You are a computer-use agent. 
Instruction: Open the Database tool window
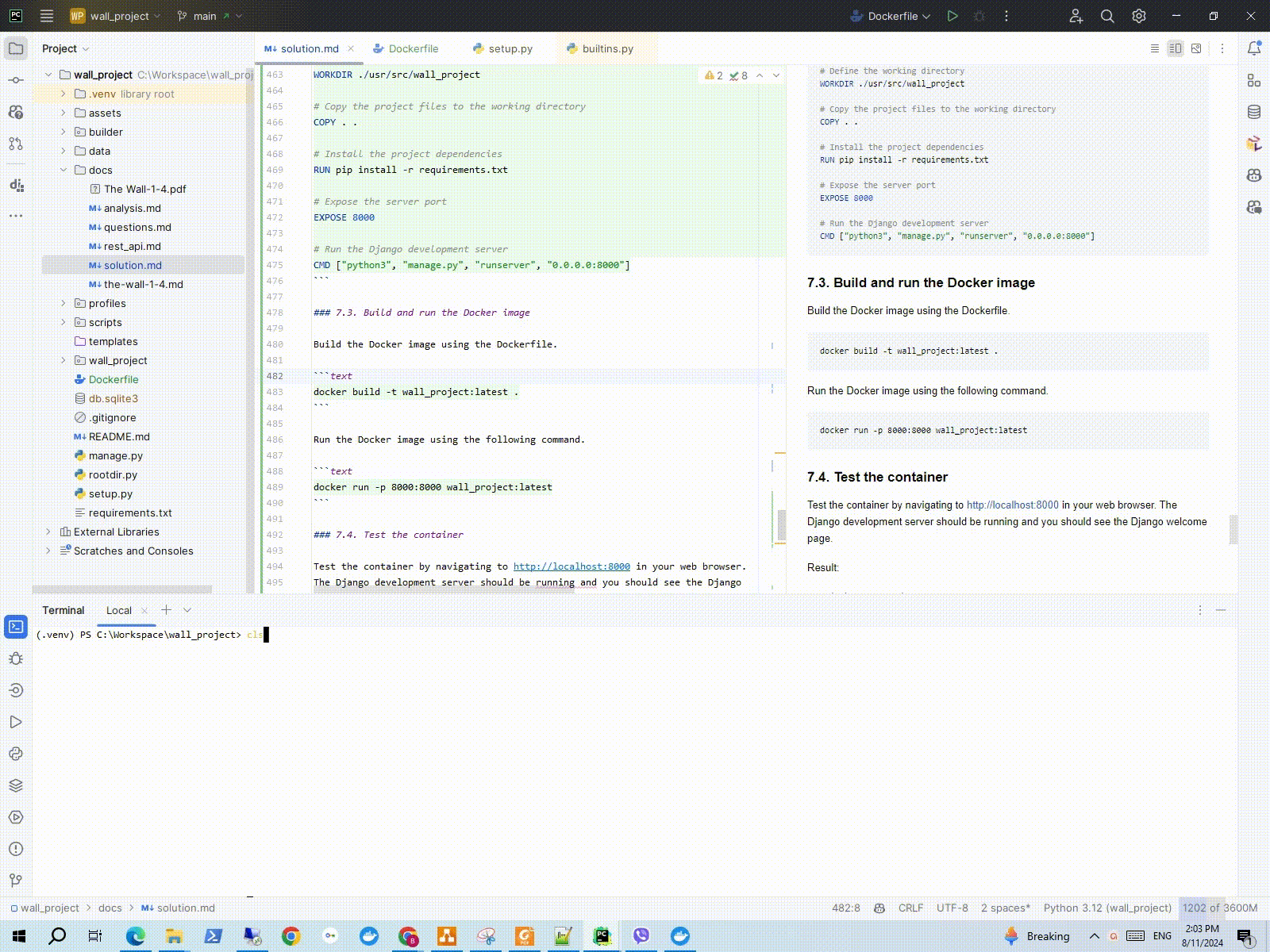click(x=1254, y=112)
